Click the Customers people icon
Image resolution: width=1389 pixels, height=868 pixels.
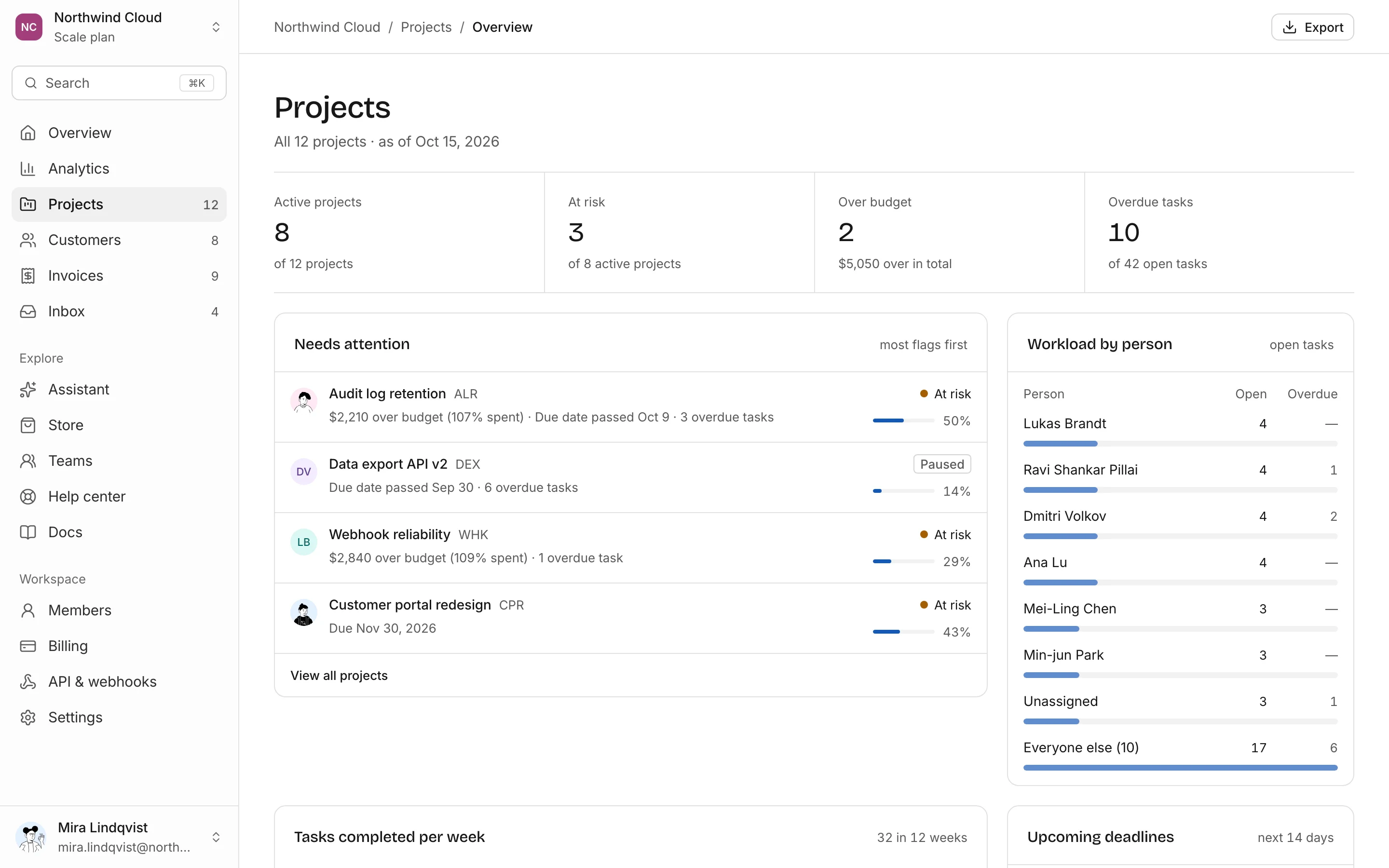click(27, 240)
